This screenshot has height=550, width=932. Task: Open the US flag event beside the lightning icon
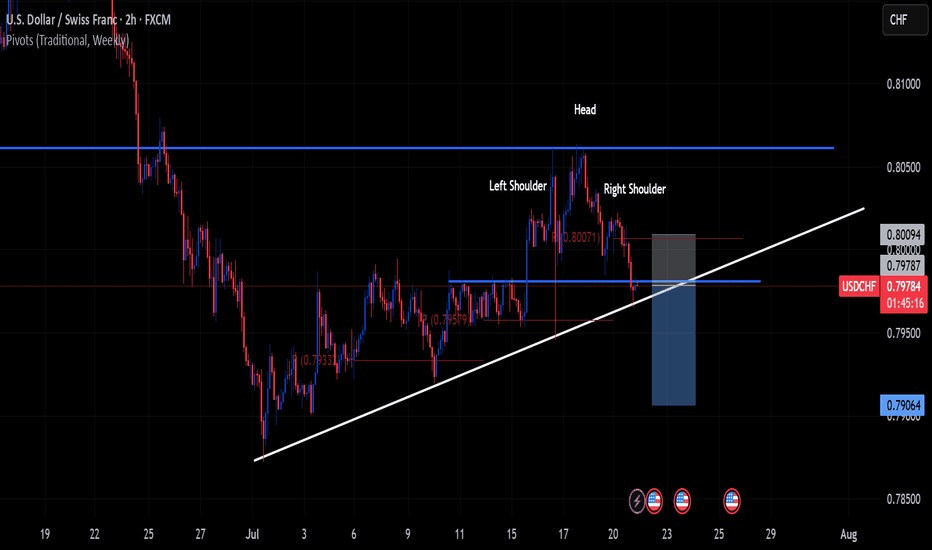654,501
